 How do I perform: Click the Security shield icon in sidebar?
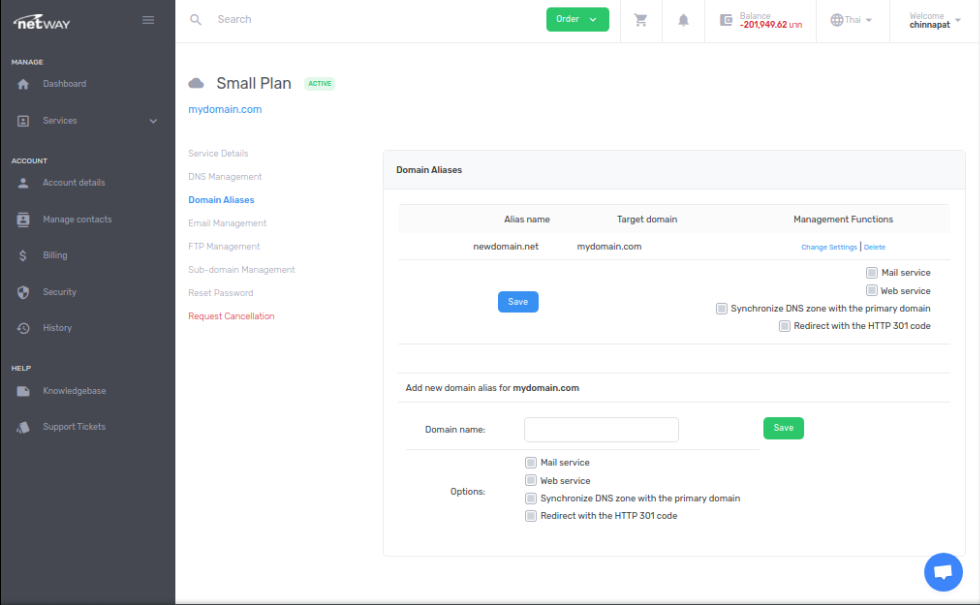23,292
